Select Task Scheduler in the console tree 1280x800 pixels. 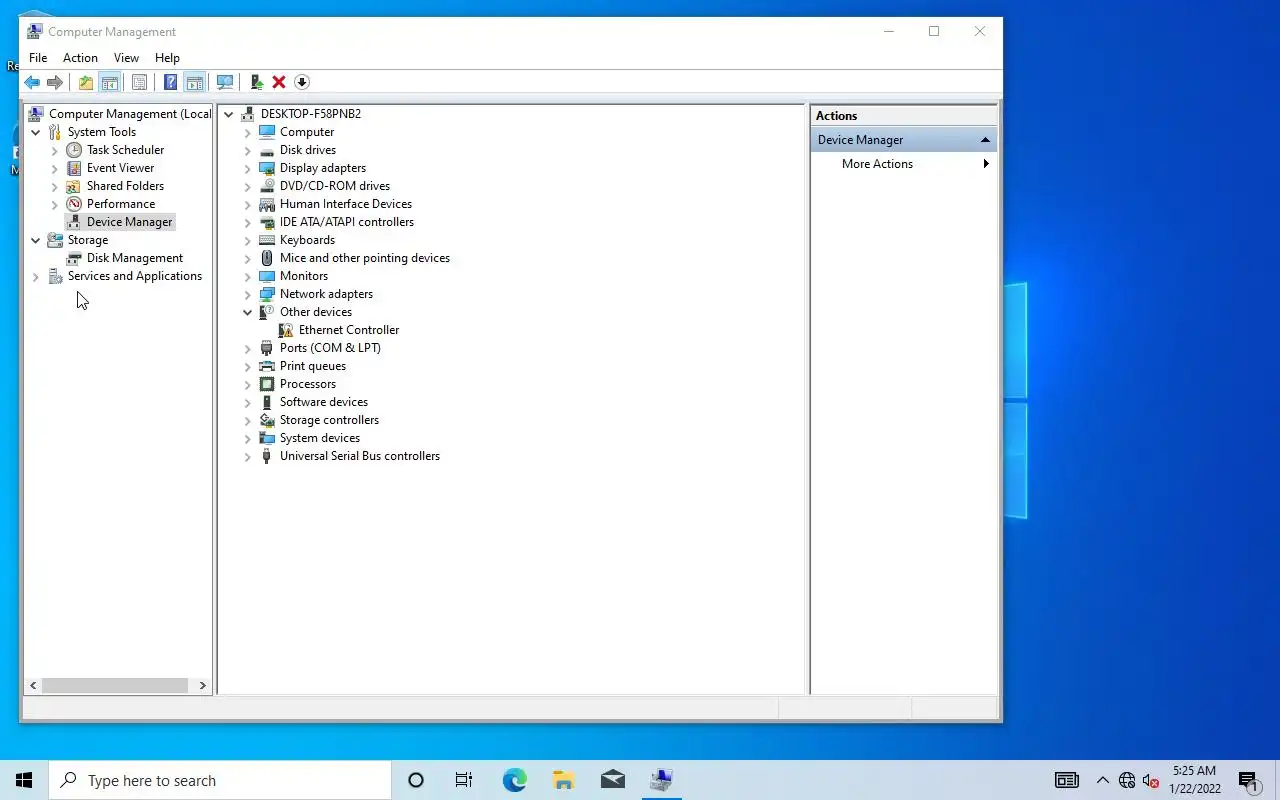pos(125,150)
